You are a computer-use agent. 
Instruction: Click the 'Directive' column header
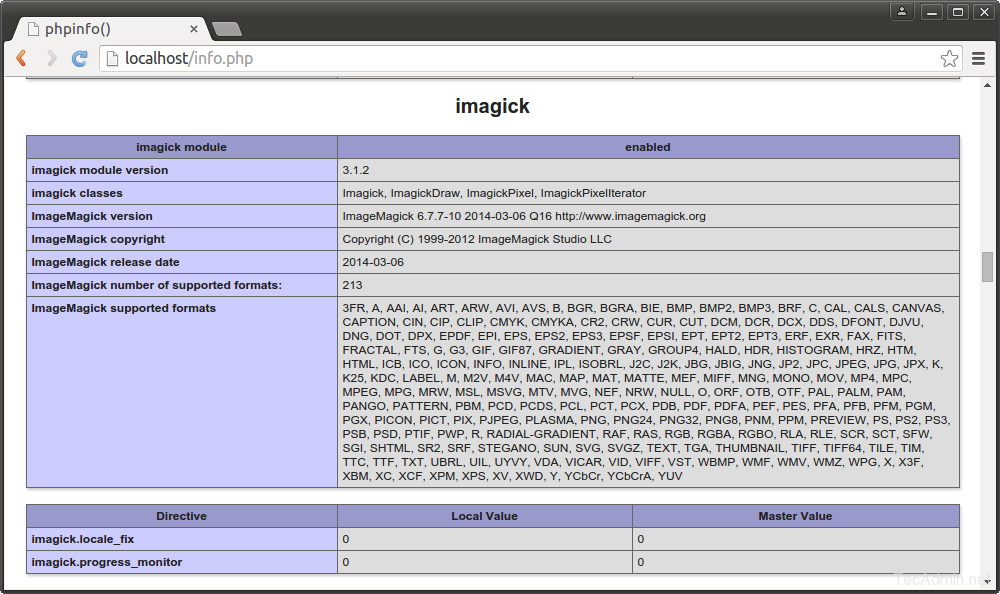click(182, 516)
